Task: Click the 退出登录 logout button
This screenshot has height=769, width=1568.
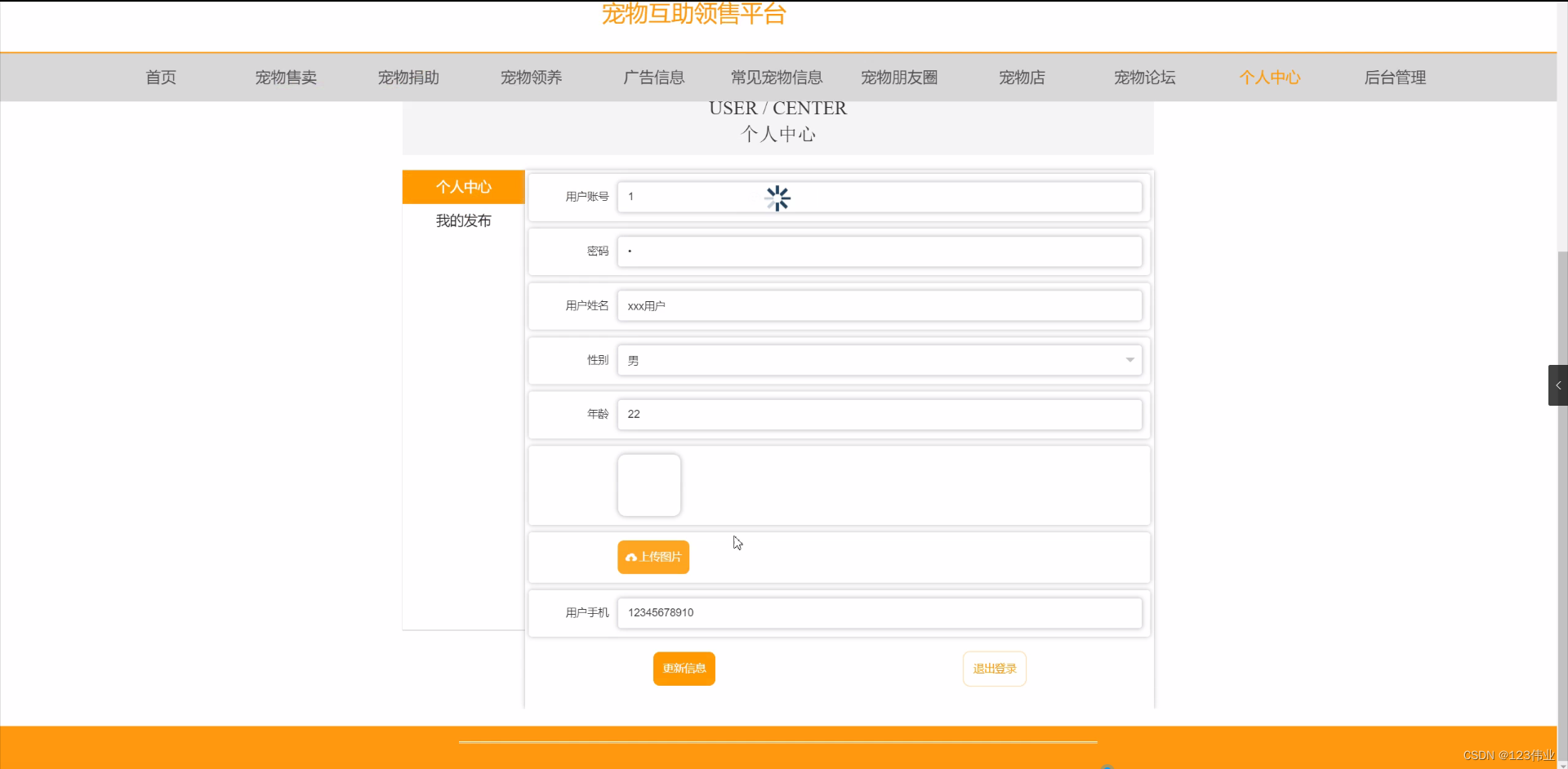Action: (994, 668)
